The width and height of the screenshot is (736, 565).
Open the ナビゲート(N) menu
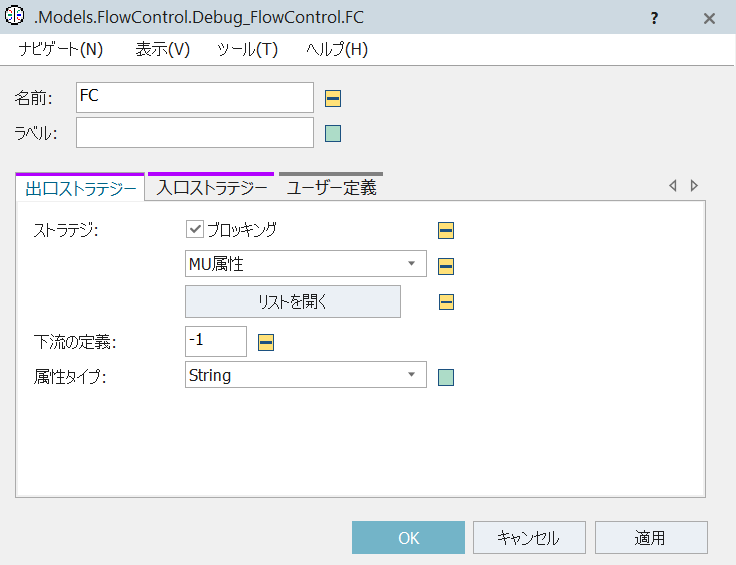click(61, 49)
